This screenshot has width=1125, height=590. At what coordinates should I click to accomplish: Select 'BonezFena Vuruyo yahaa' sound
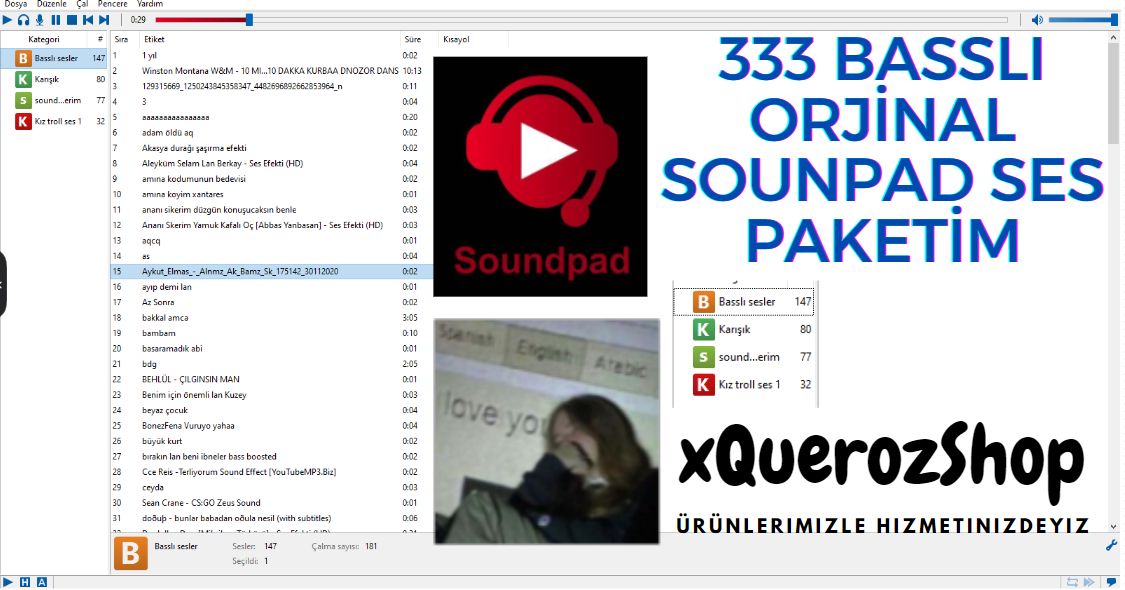coord(272,426)
